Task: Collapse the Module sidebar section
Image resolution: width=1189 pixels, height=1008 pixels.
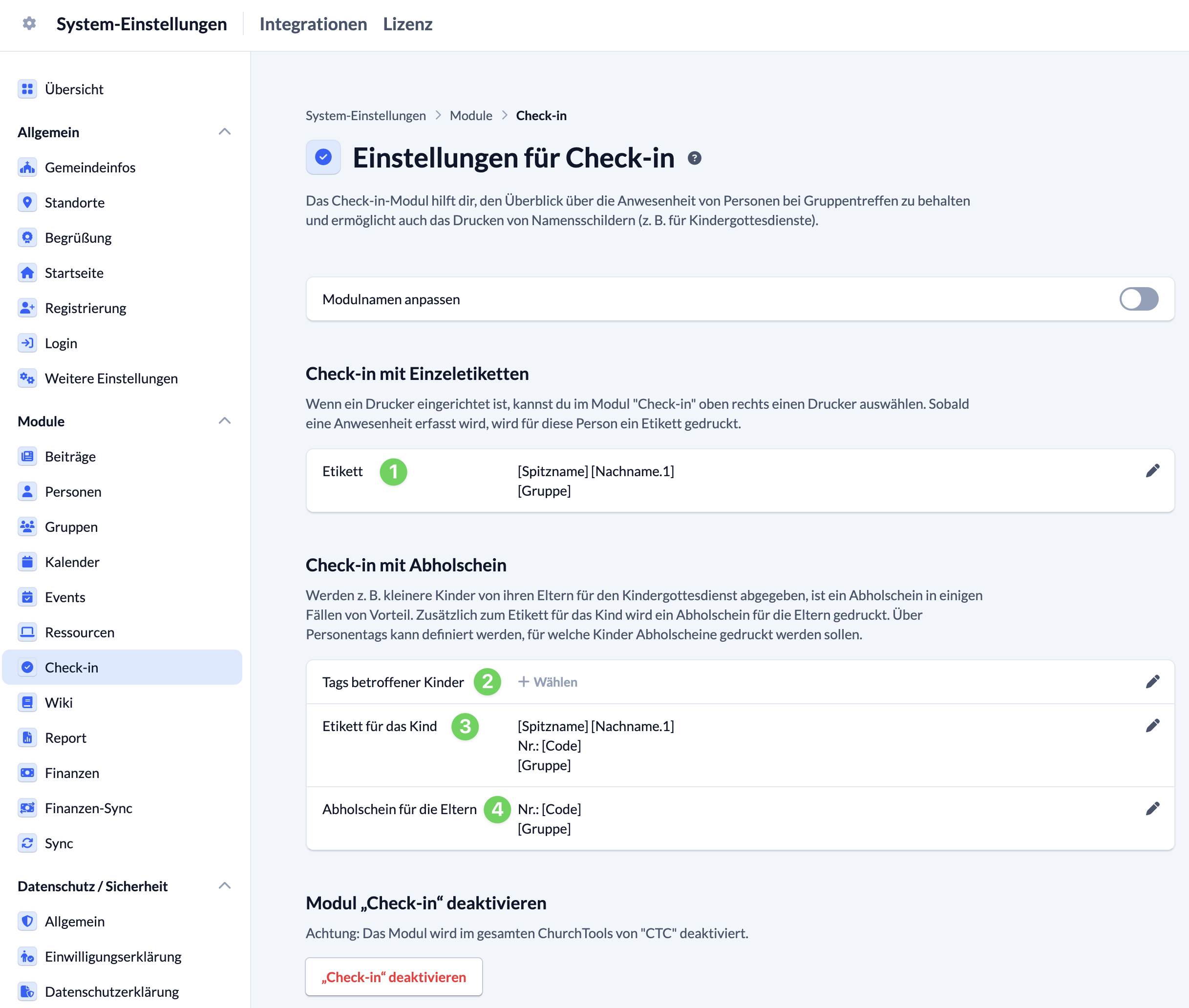Action: [x=225, y=421]
